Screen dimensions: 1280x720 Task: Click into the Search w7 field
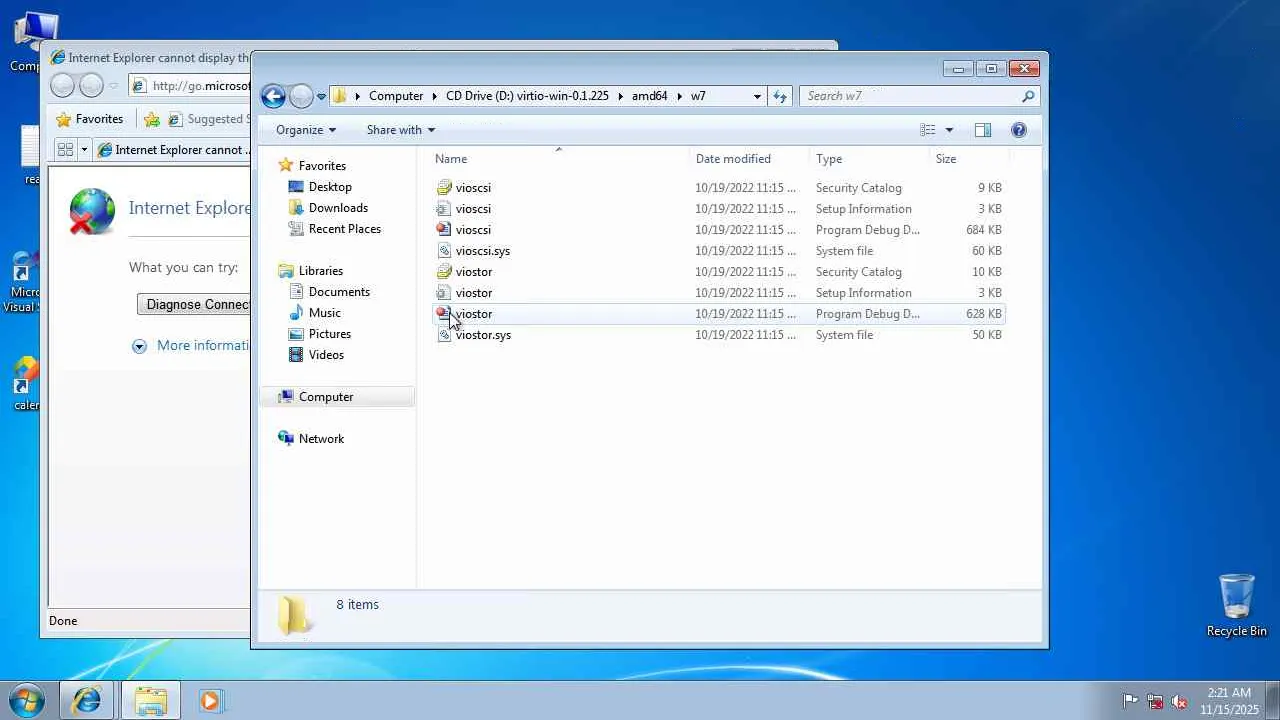coord(910,96)
